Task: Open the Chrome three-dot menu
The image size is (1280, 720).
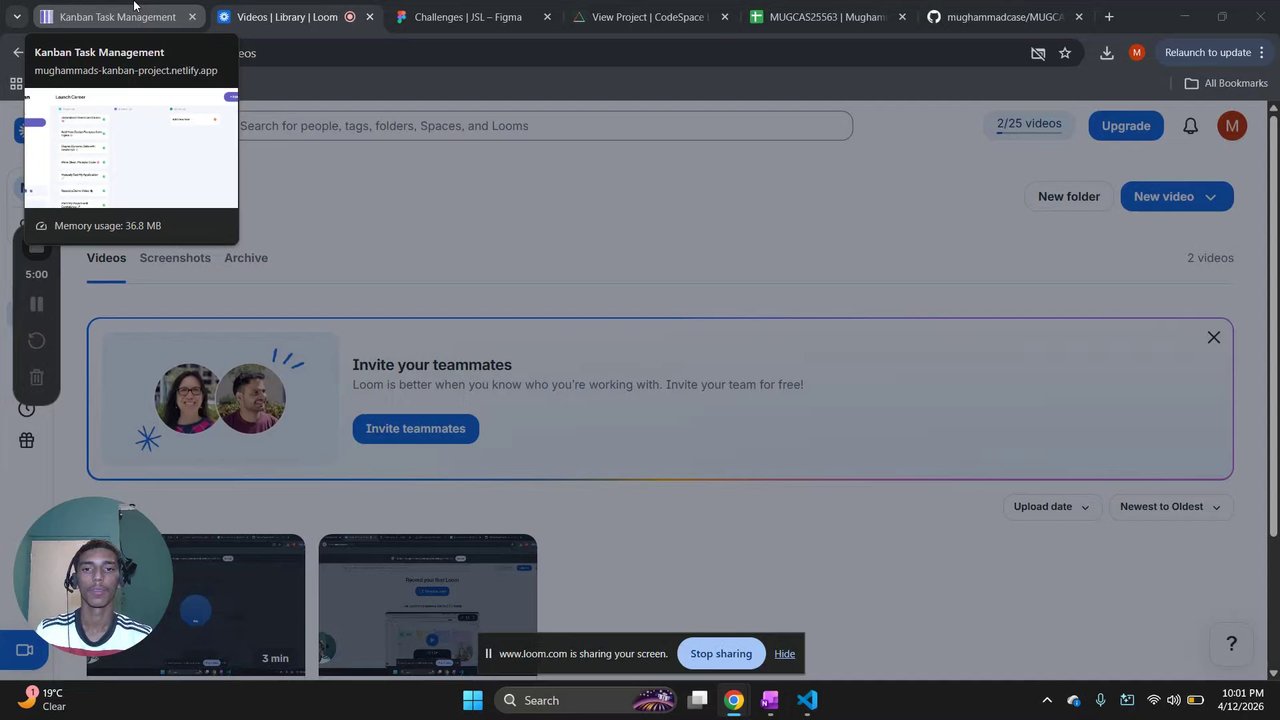Action: [x=1262, y=53]
